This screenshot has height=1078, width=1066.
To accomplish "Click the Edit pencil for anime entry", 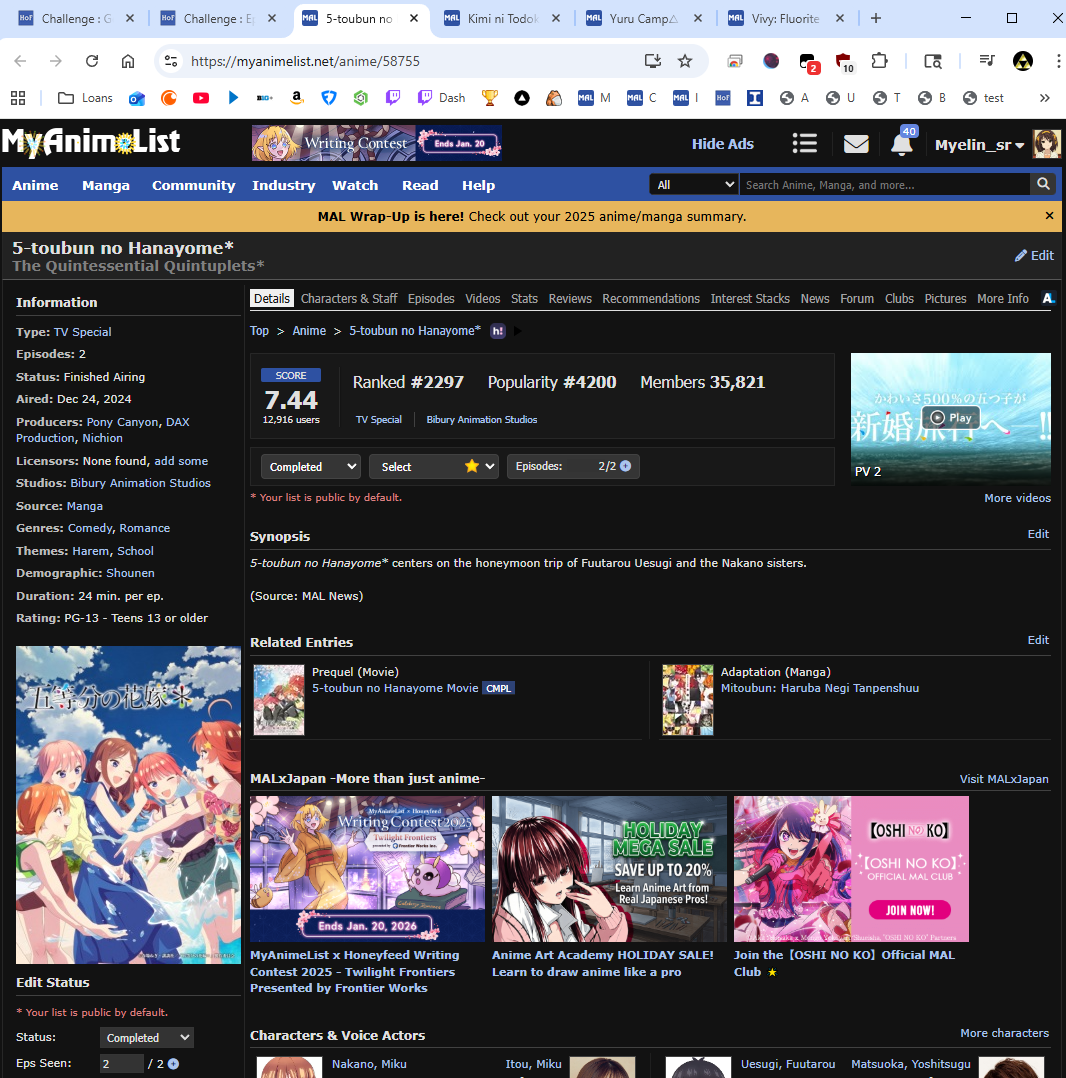I will point(1034,255).
